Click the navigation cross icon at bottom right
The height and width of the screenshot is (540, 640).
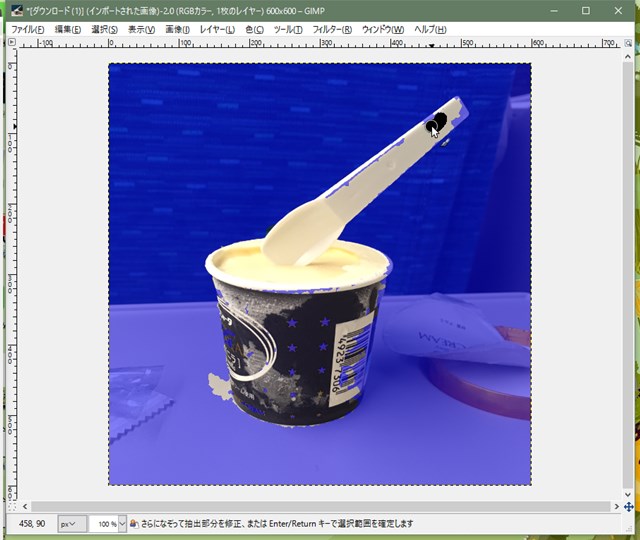[628, 507]
